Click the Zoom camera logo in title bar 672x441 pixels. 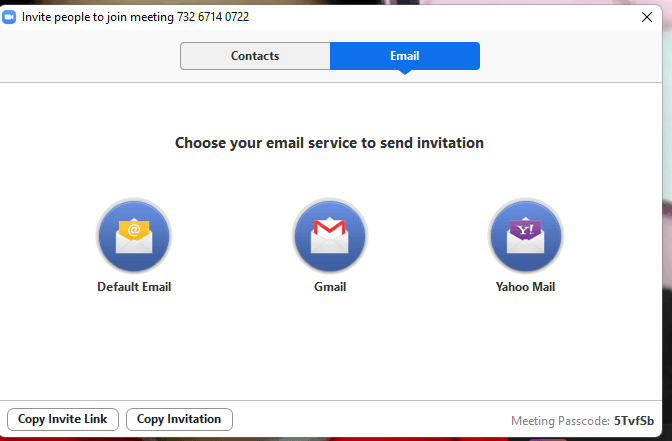(10, 17)
